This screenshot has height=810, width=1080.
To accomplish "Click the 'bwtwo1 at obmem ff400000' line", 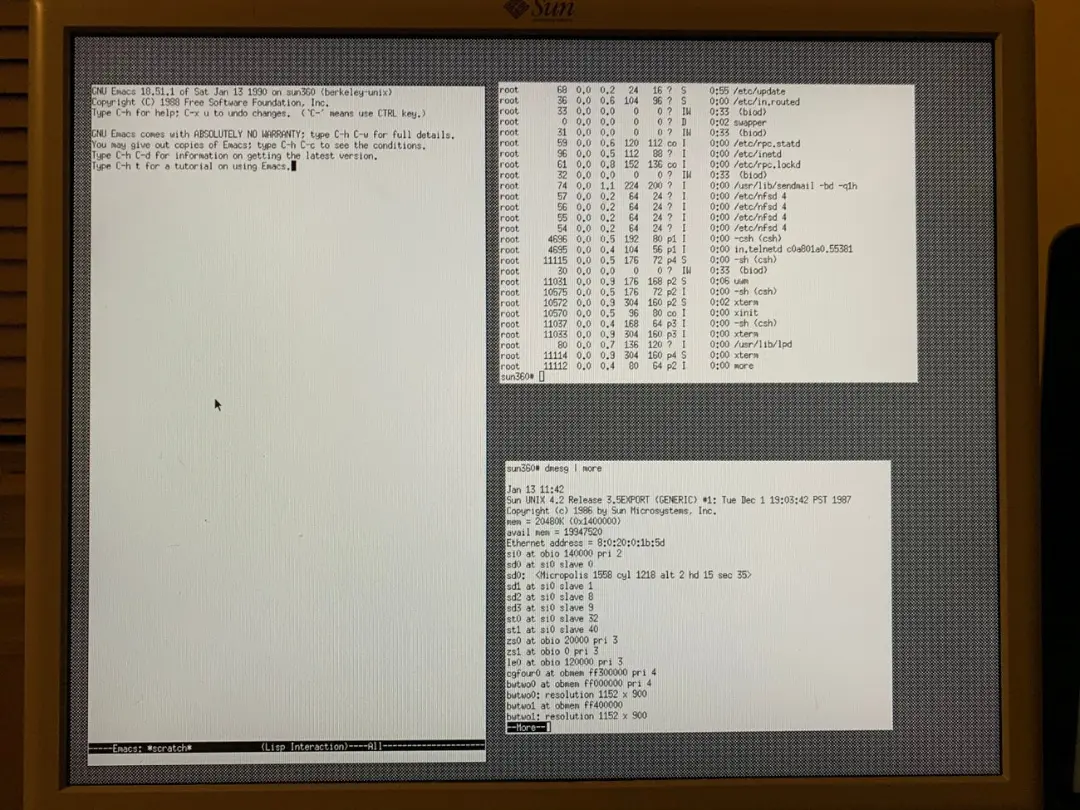I will [565, 705].
